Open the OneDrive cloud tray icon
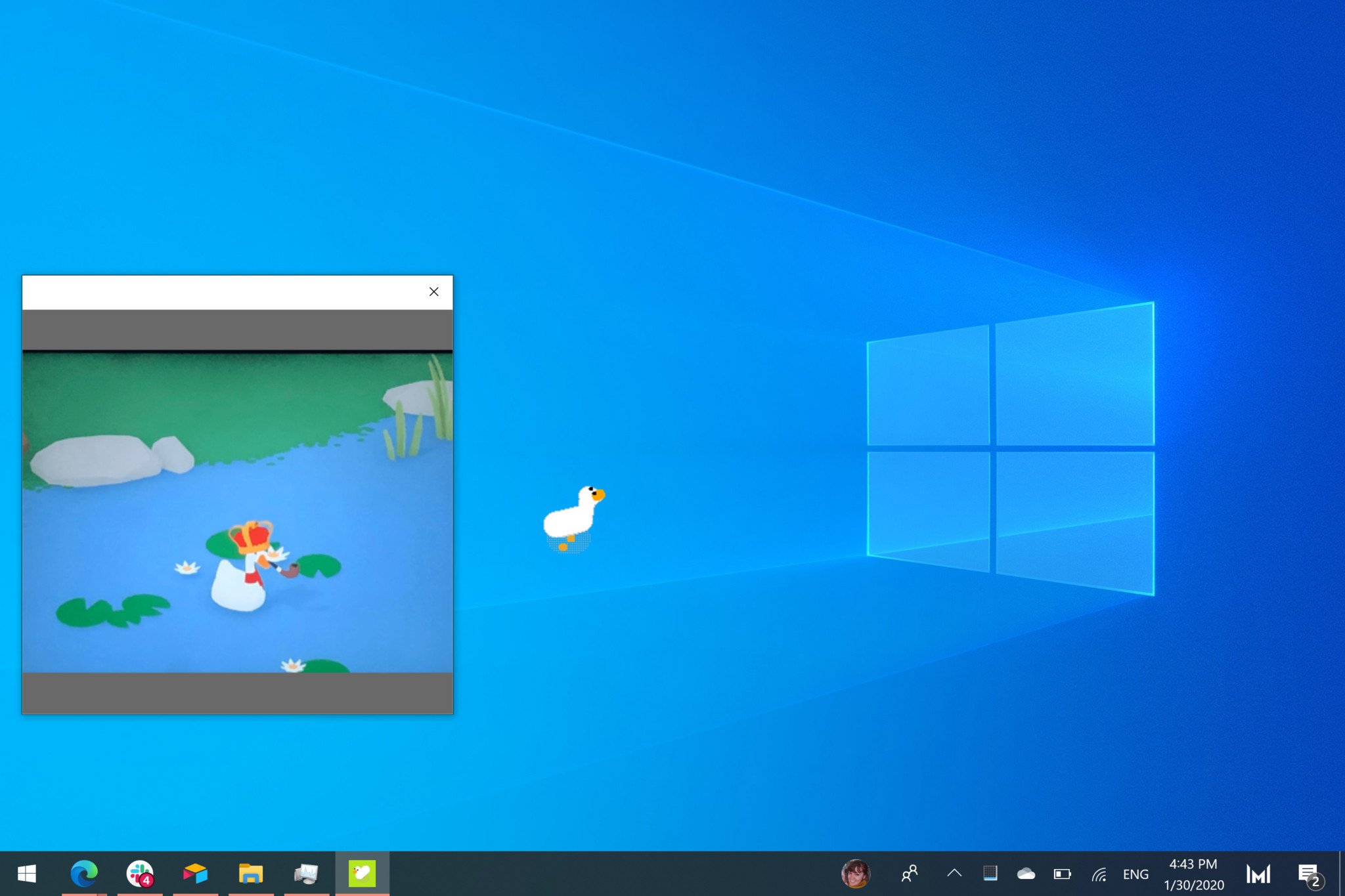Screen dimensions: 1345x896 (1026, 874)
